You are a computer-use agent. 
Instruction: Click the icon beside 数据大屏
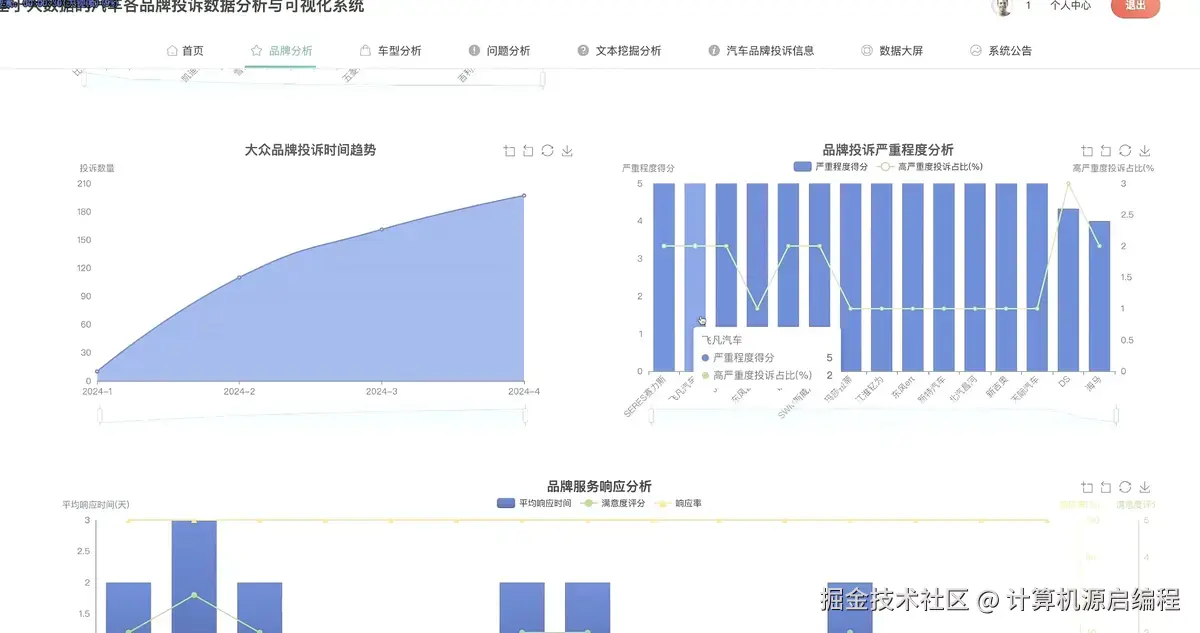[867, 50]
